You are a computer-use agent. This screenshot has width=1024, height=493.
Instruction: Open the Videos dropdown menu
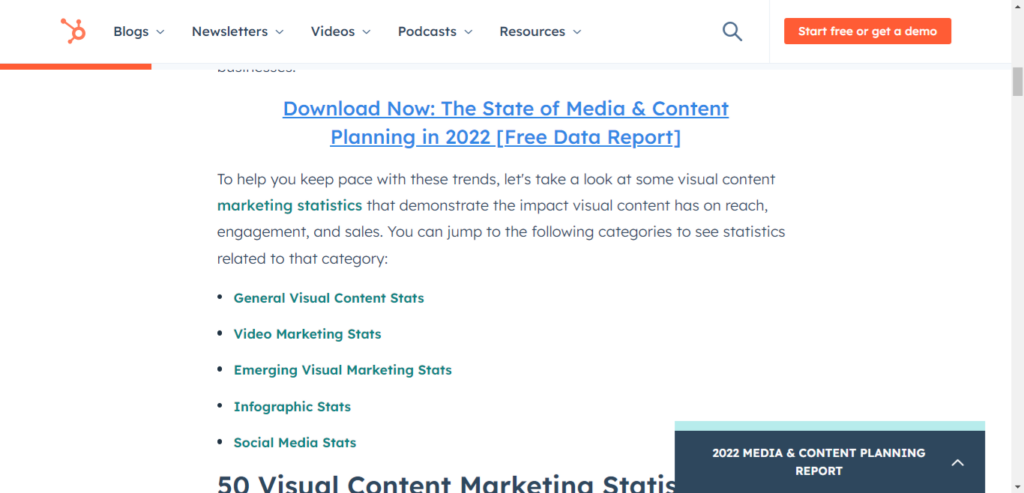340,31
